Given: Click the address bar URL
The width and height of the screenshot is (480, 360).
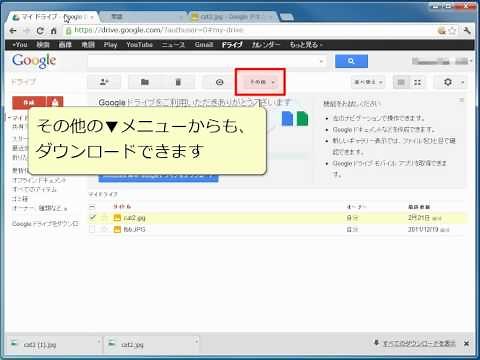Looking at the screenshot, I should pos(159,30).
